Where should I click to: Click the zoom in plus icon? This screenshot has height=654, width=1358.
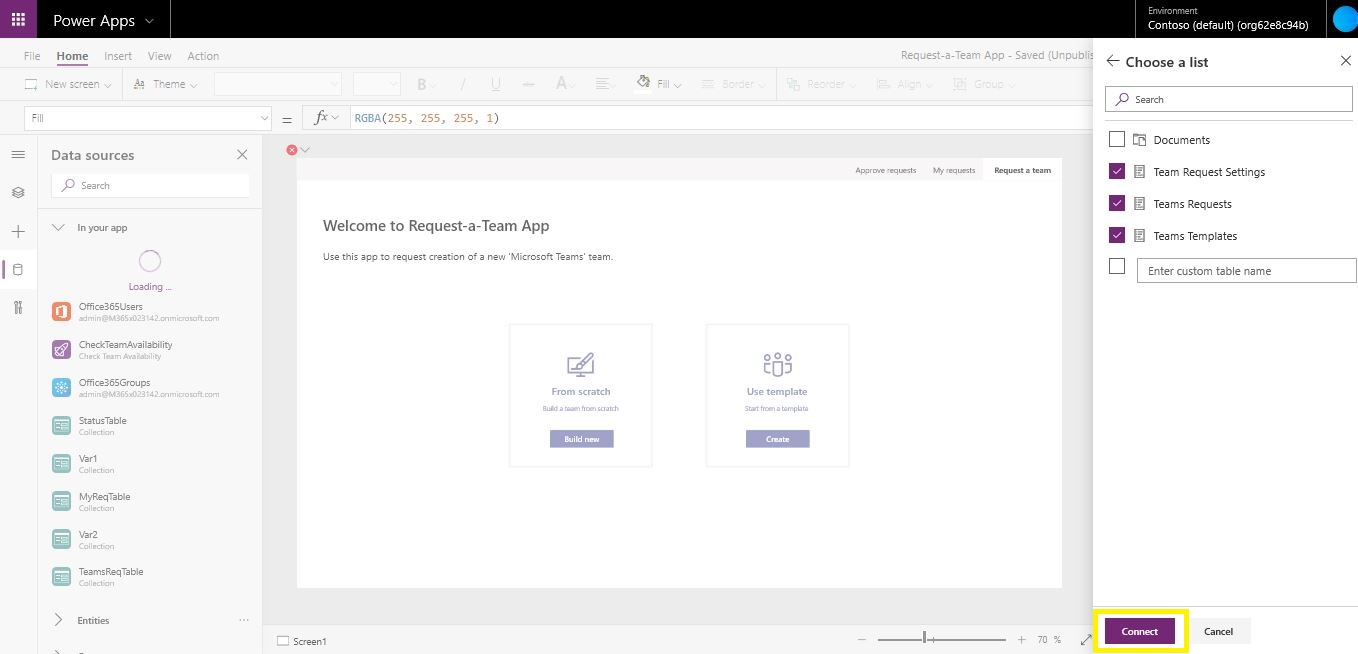[x=1021, y=640]
